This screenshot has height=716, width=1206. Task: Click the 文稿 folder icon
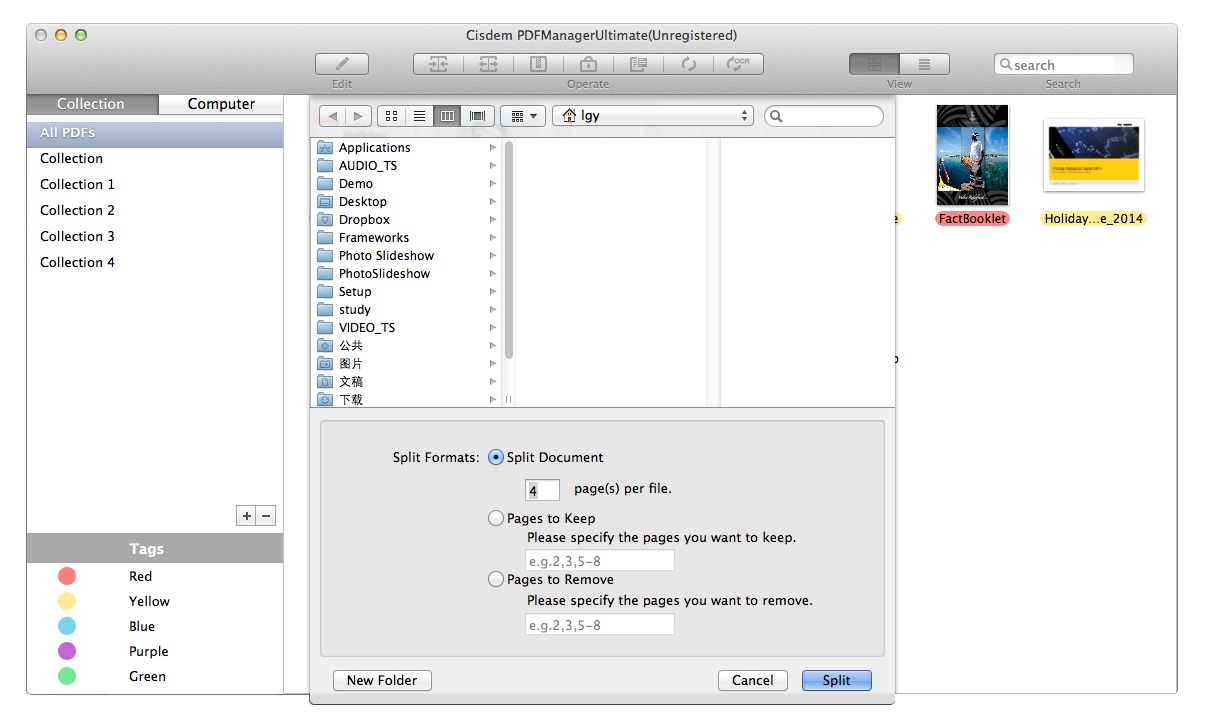pyautogui.click(x=325, y=382)
